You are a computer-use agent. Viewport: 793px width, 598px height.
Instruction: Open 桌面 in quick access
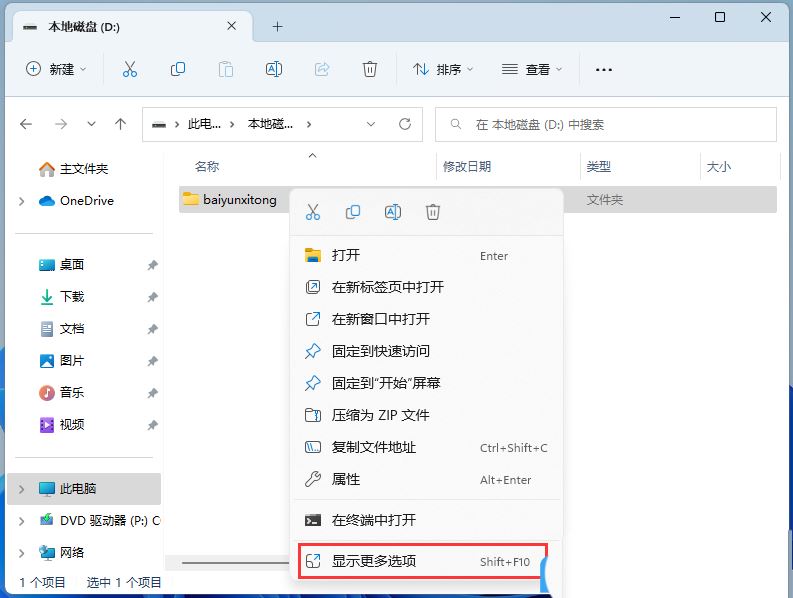pos(61,265)
